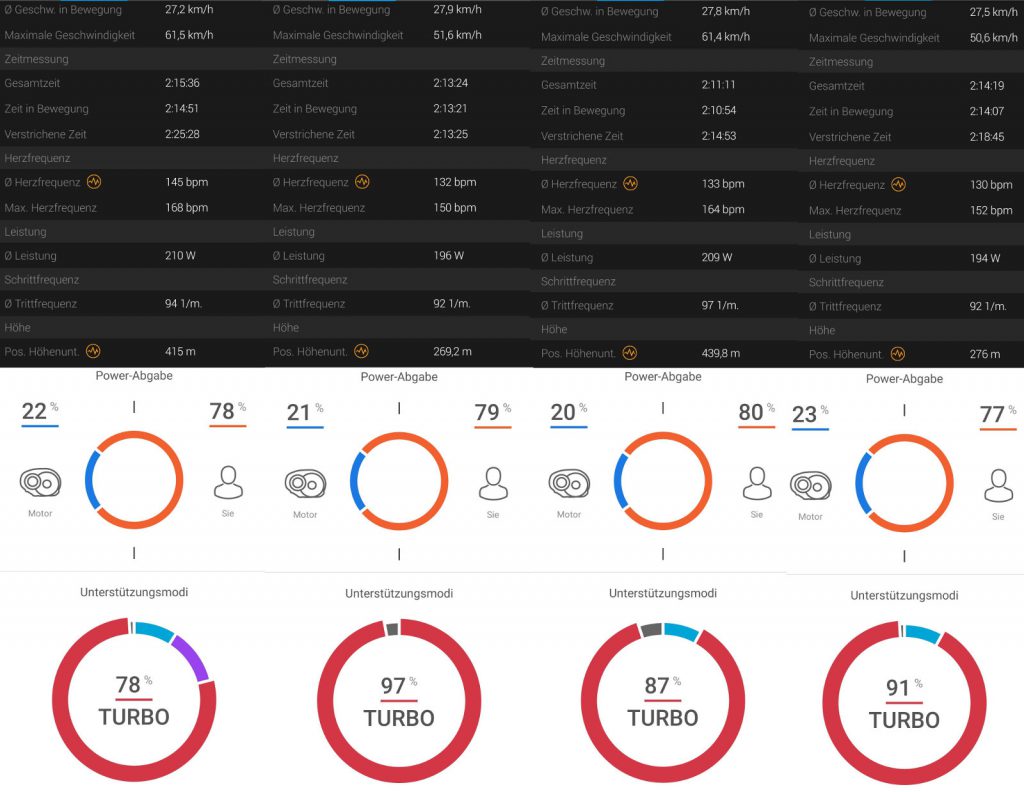
Task: Click the orange icon beside Ø Herzfrequenz 132 bpm
Action: pos(362,182)
